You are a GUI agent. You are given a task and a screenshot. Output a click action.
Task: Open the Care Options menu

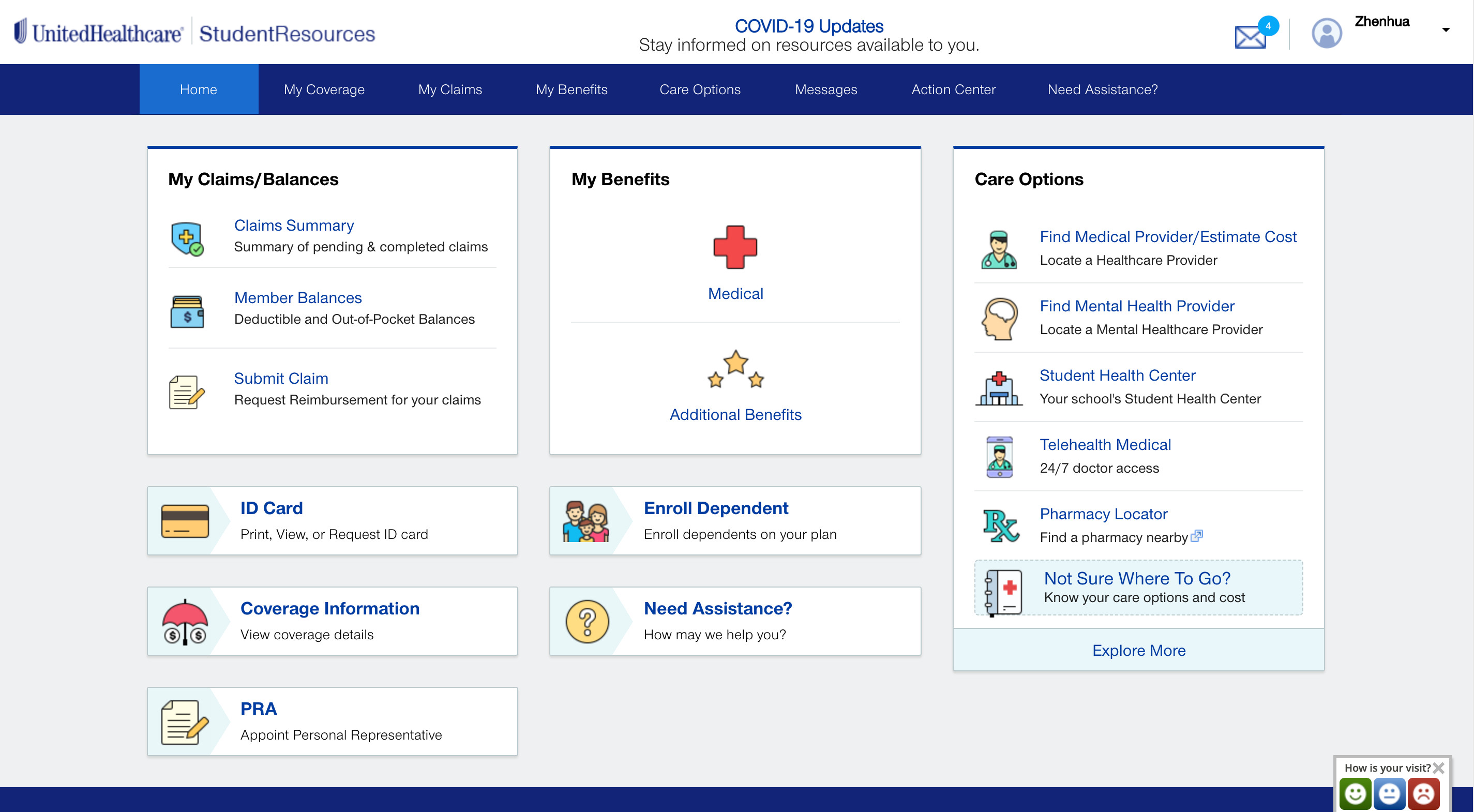coord(699,89)
